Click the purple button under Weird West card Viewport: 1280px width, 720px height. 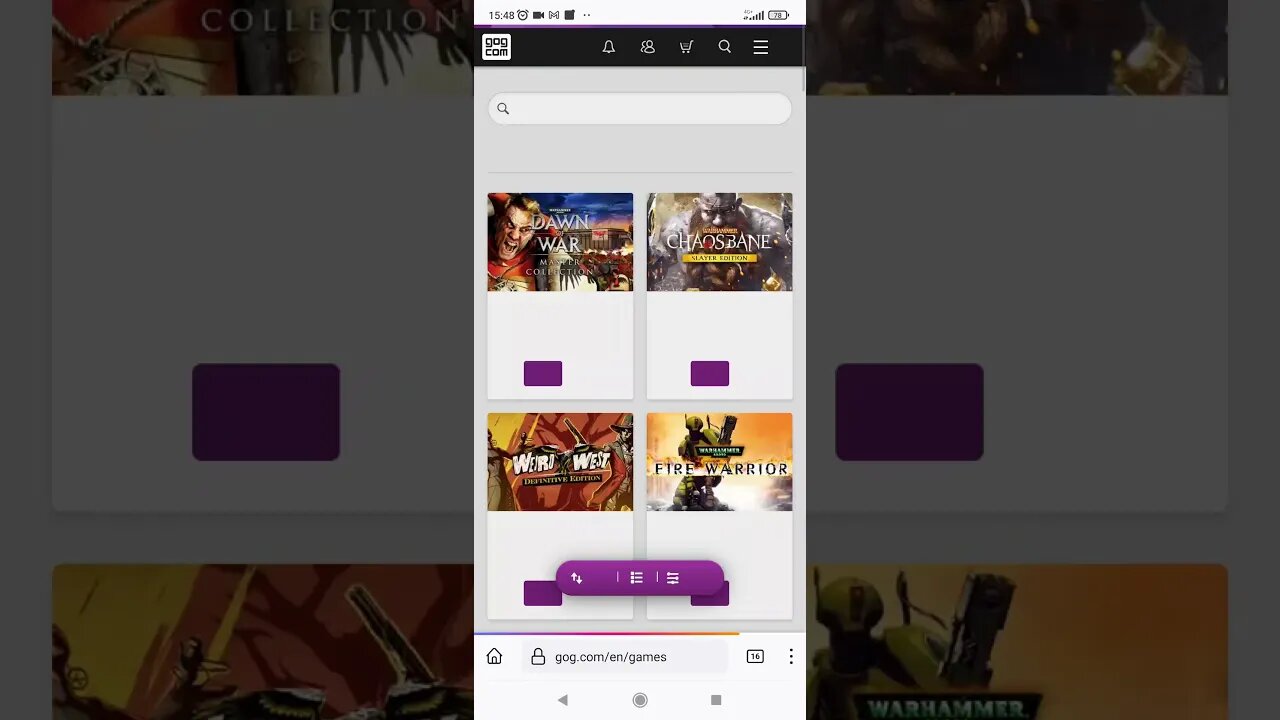coord(543,594)
